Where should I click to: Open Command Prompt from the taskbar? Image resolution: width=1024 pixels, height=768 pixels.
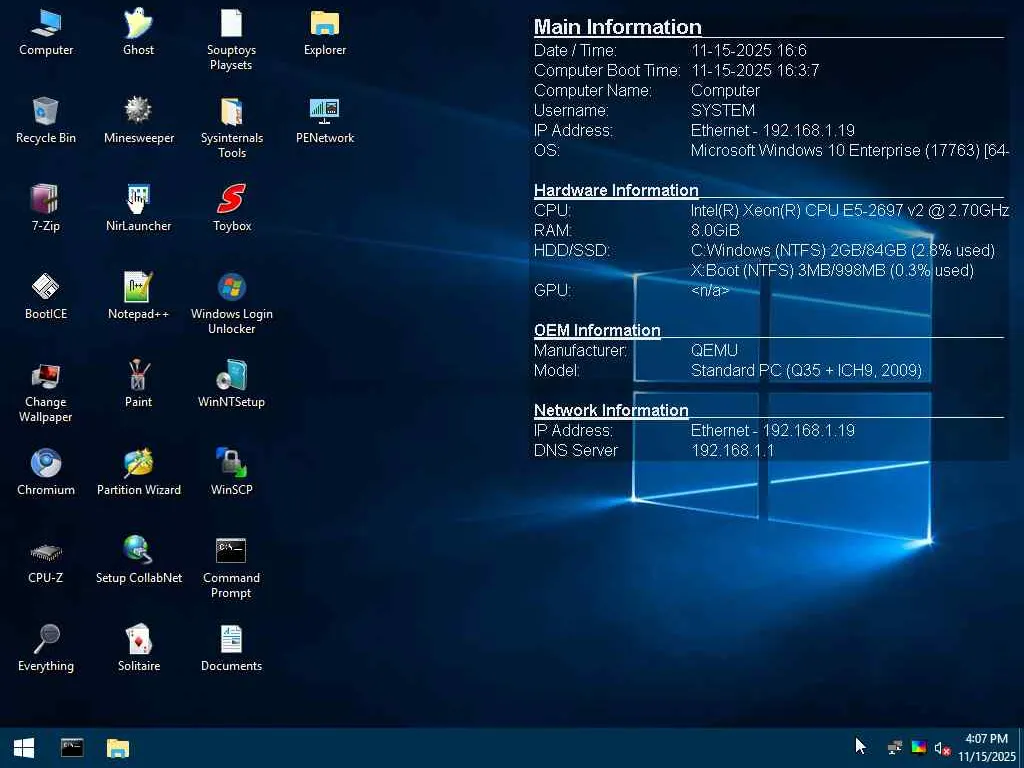coord(72,748)
